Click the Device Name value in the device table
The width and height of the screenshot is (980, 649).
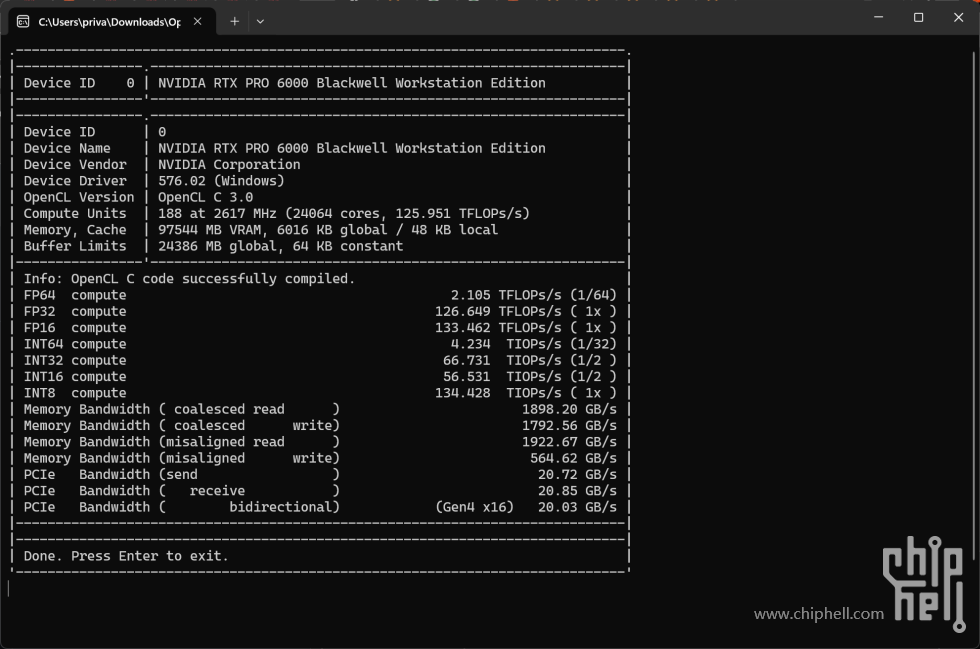(x=351, y=148)
